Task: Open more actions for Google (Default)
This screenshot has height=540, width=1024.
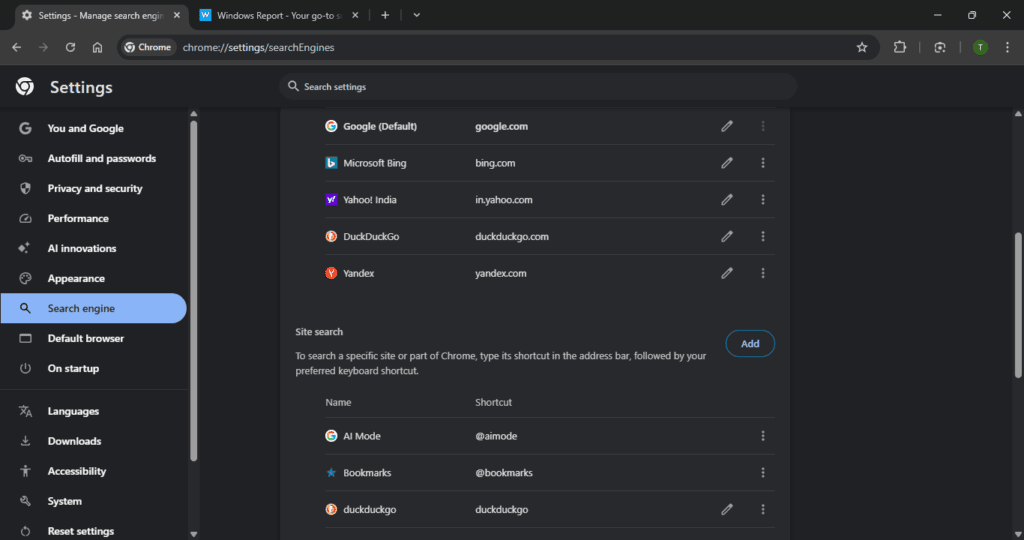Action: pos(763,126)
